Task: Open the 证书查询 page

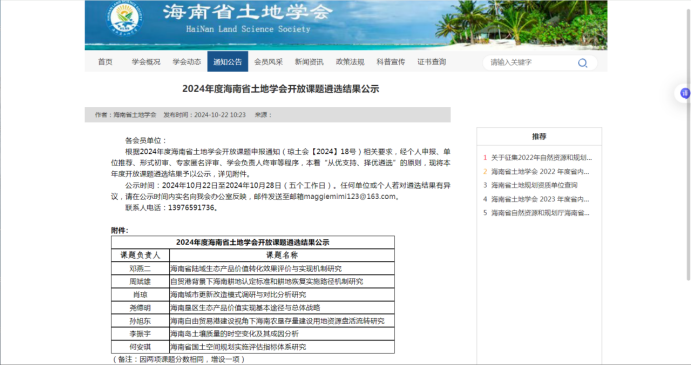Action: tap(432, 62)
